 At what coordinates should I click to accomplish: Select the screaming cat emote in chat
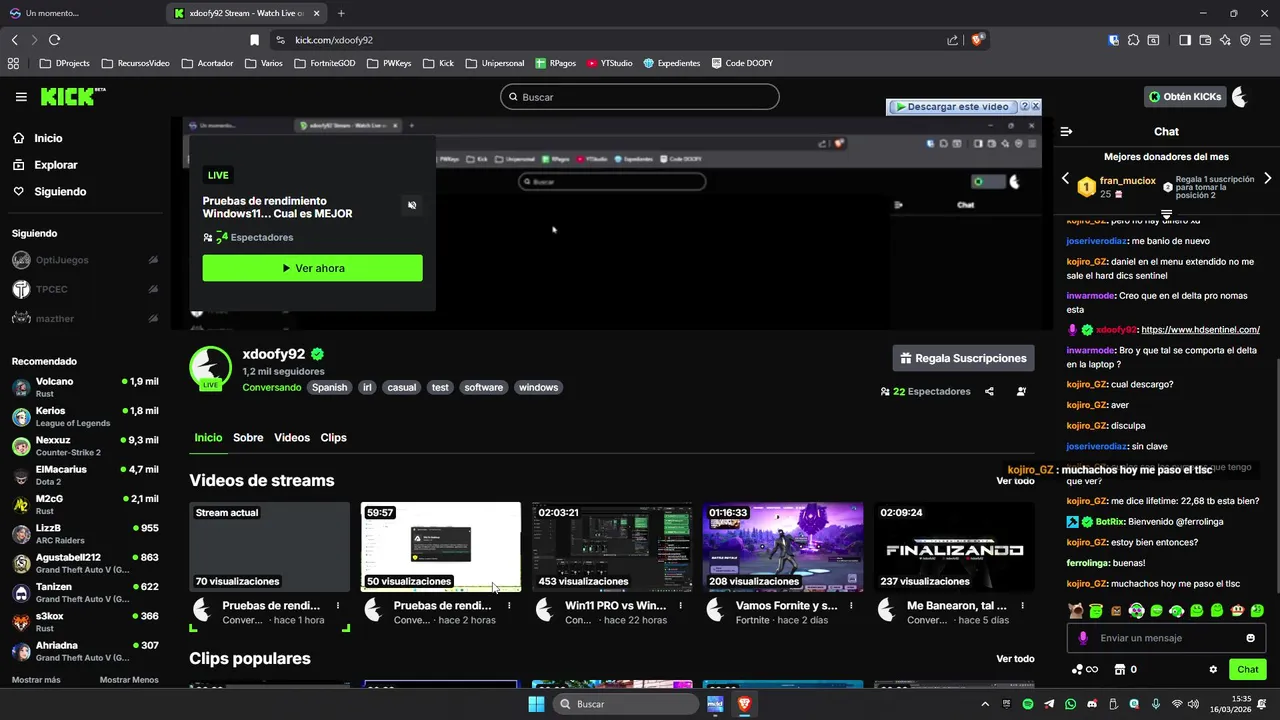1076,610
